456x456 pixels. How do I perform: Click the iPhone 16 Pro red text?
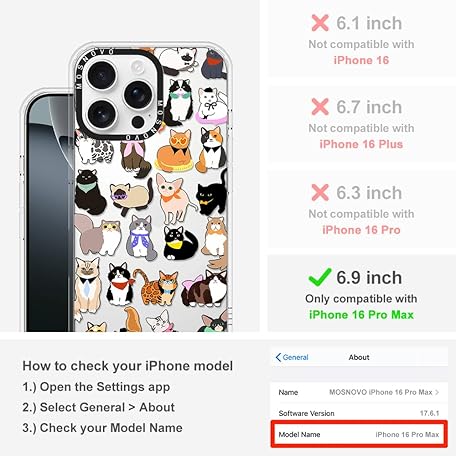pos(361,230)
